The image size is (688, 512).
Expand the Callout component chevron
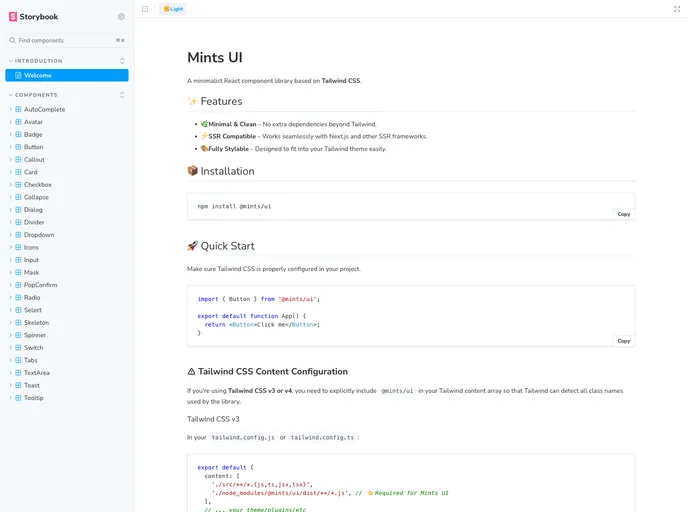point(11,159)
